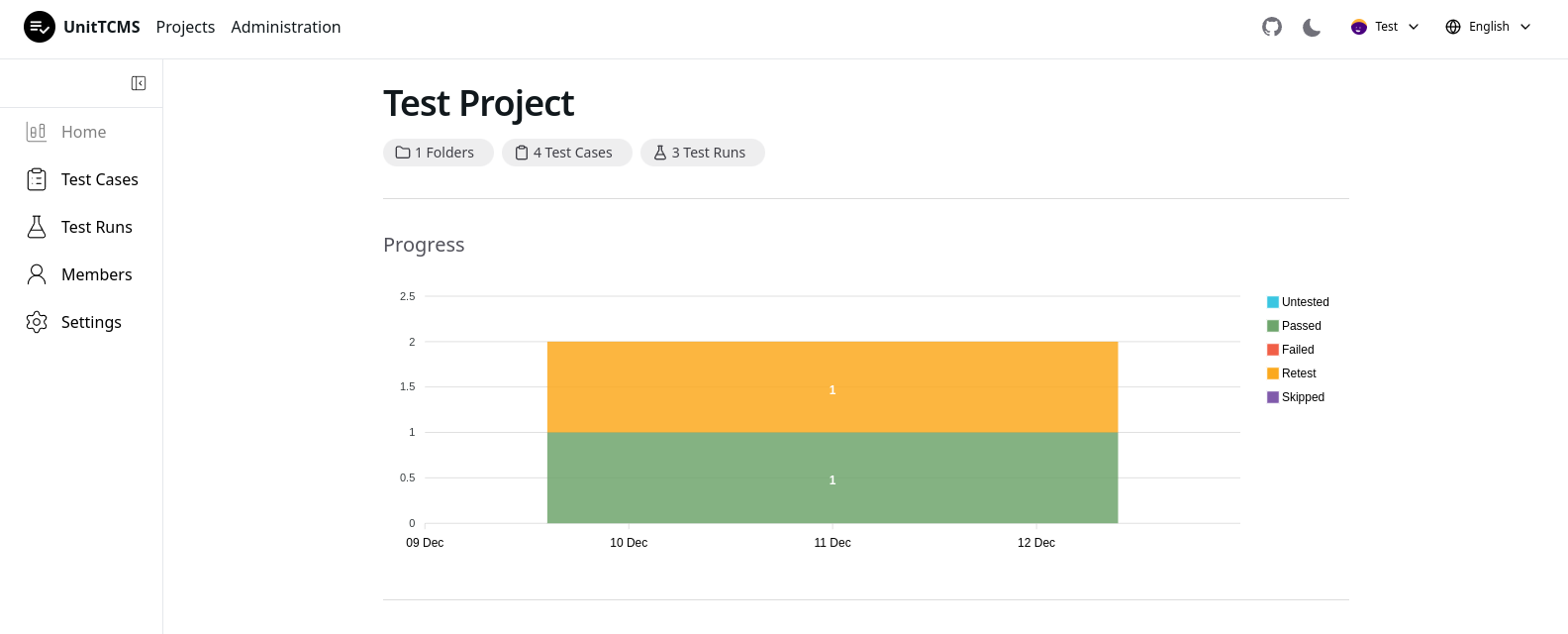The height and width of the screenshot is (634, 1568).
Task: Collapse the sidebar panel
Action: (139, 83)
